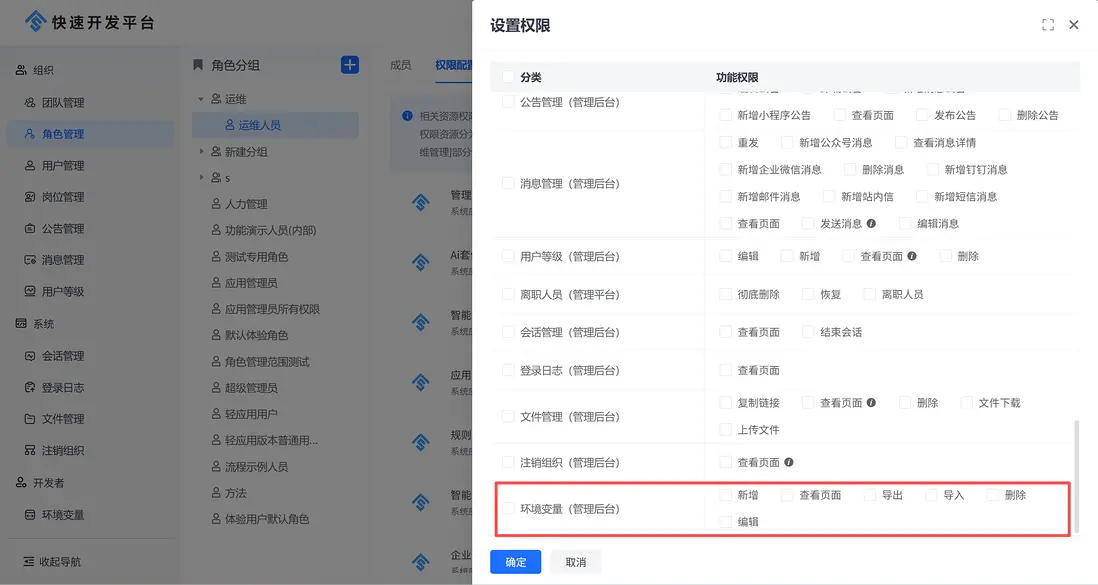Image resolution: width=1098 pixels, height=585 pixels.
Task: Check the 登录日志 (管理后台) category checkbox
Action: point(508,370)
